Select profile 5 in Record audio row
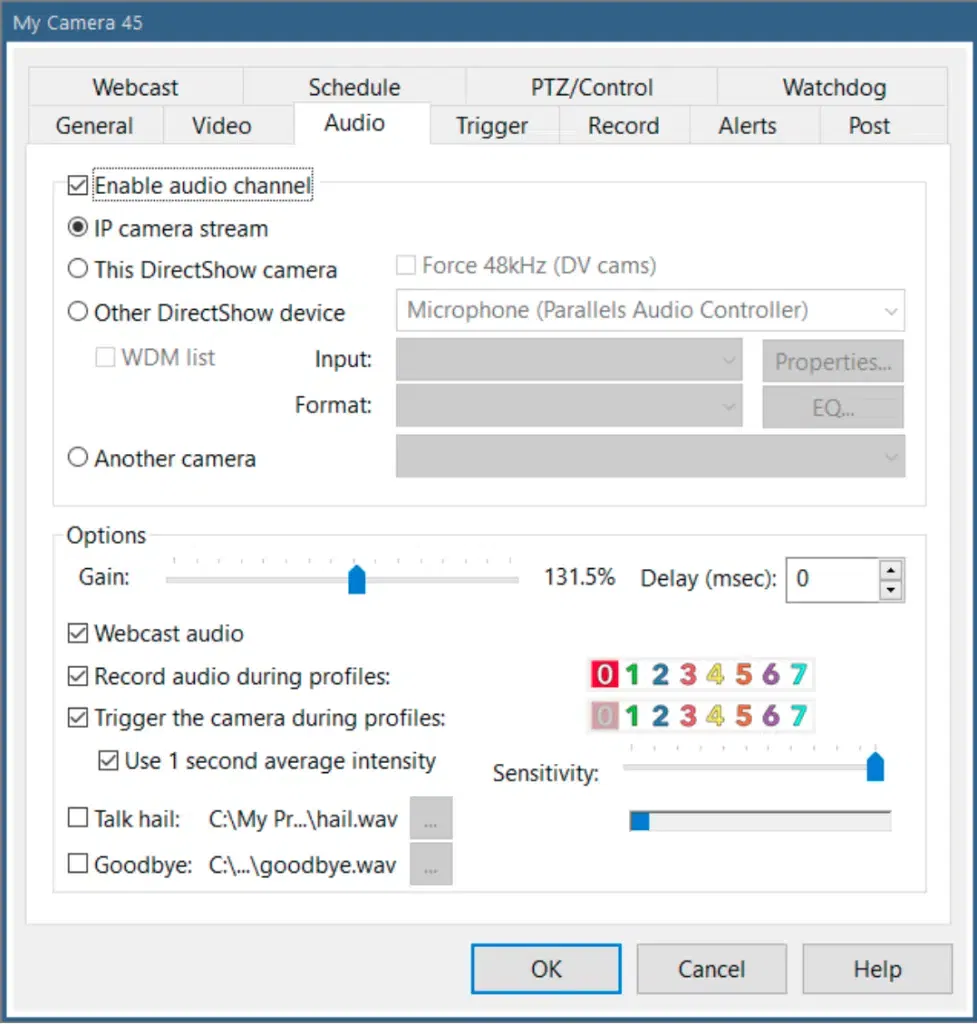The image size is (977, 1024). click(743, 675)
